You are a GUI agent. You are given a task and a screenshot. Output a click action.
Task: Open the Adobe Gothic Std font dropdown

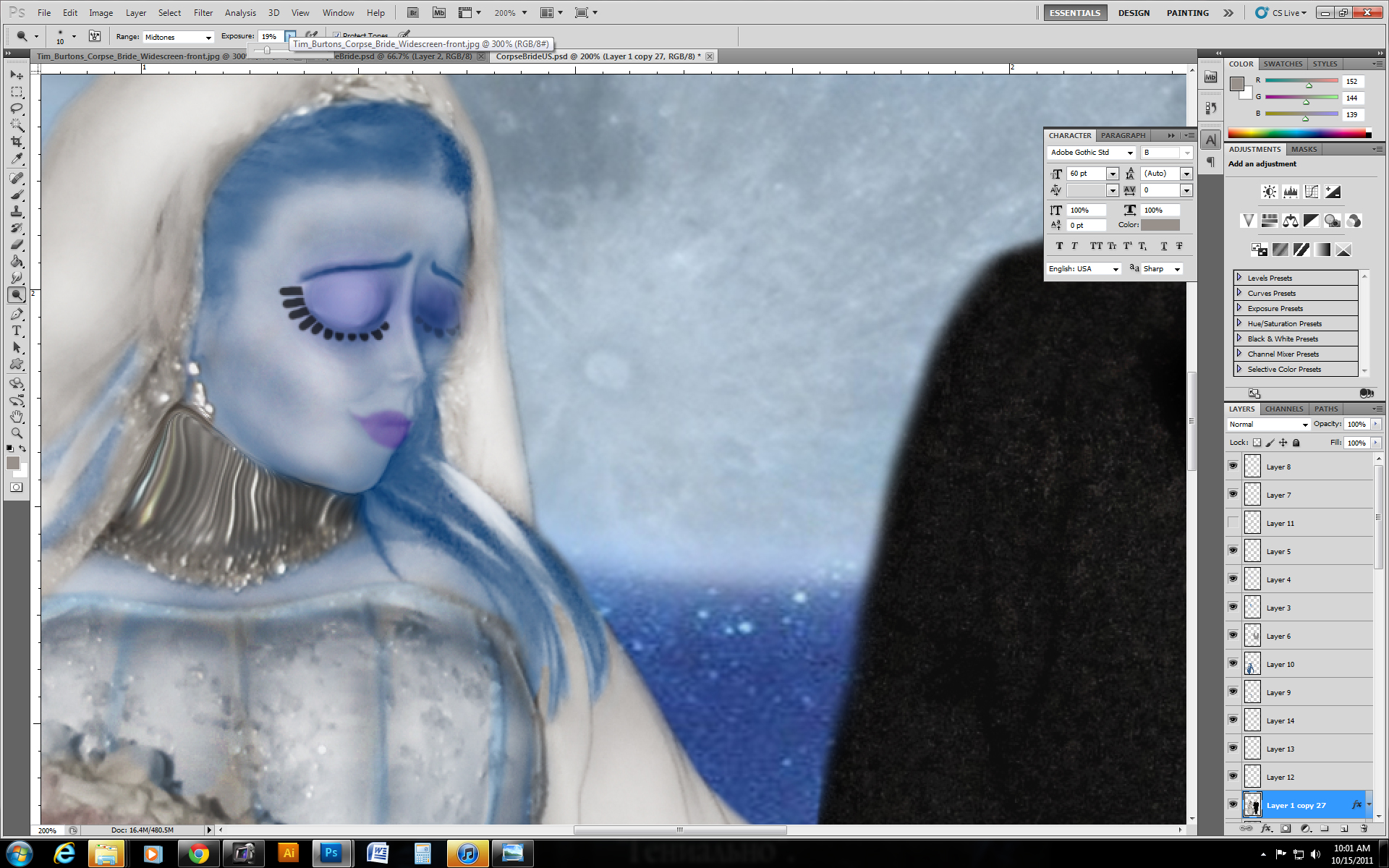pos(1092,153)
